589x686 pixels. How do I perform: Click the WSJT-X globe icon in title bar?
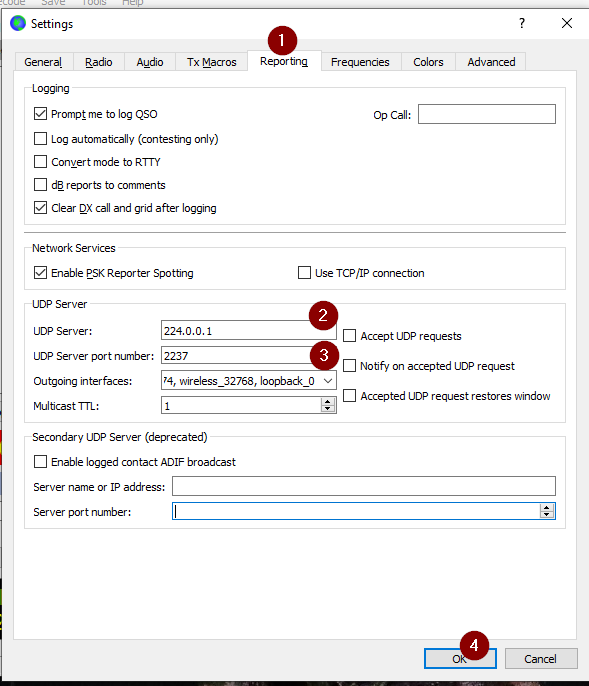pyautogui.click(x=18, y=23)
